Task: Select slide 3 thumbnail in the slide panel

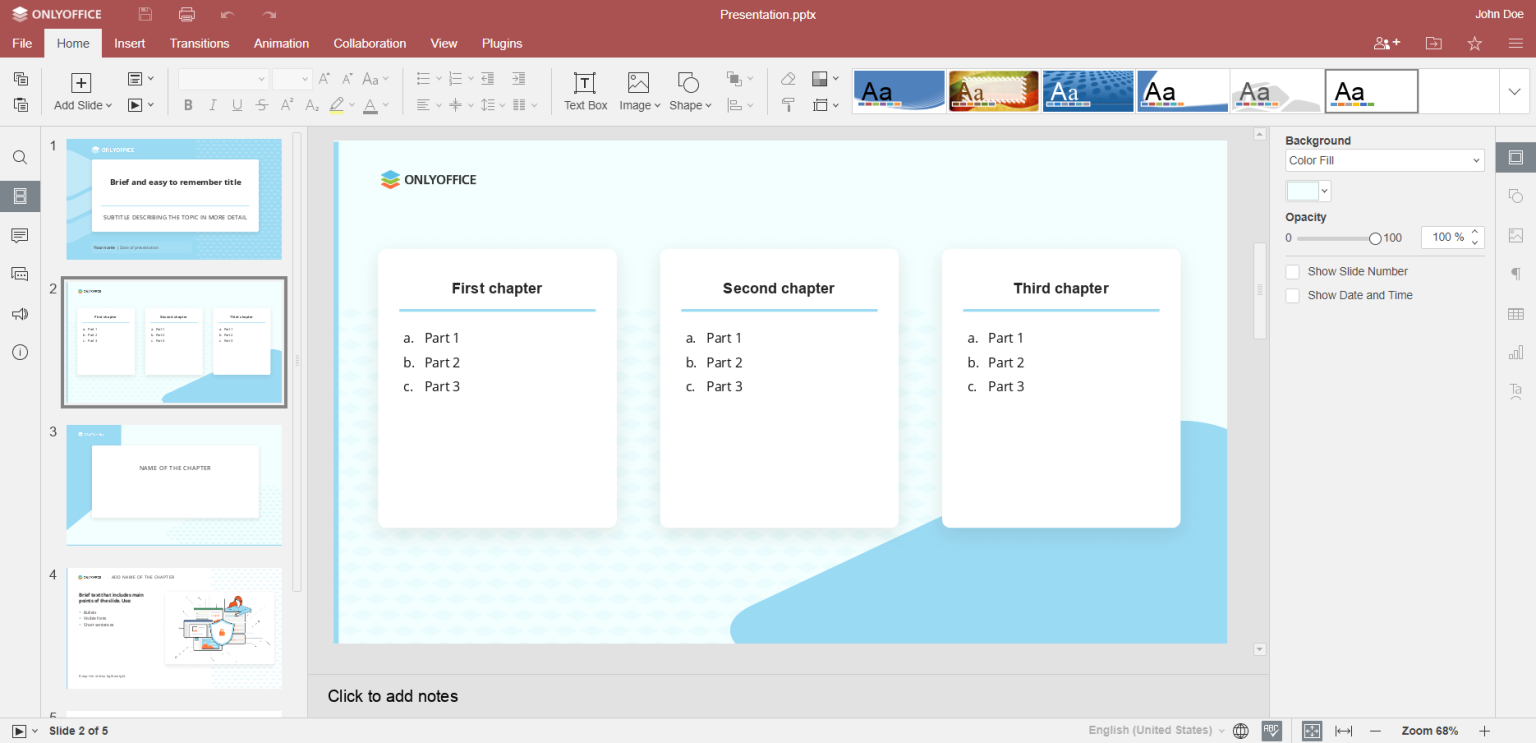Action: point(173,485)
